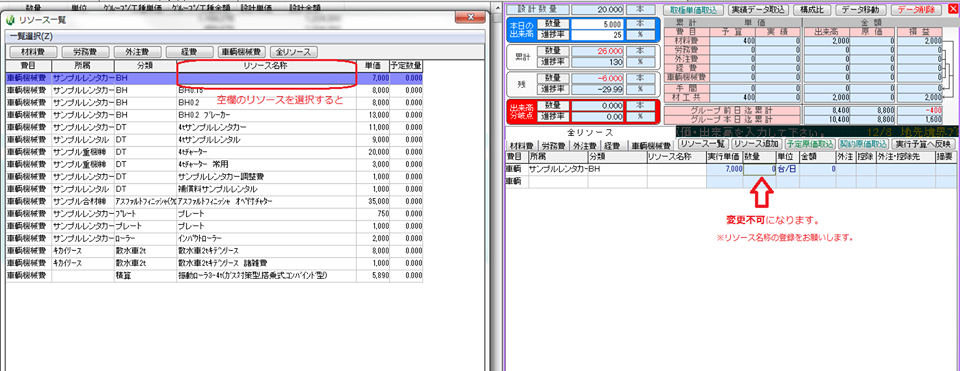Open リソース一覧 button in right panel
960x371 pixels.
(x=703, y=143)
